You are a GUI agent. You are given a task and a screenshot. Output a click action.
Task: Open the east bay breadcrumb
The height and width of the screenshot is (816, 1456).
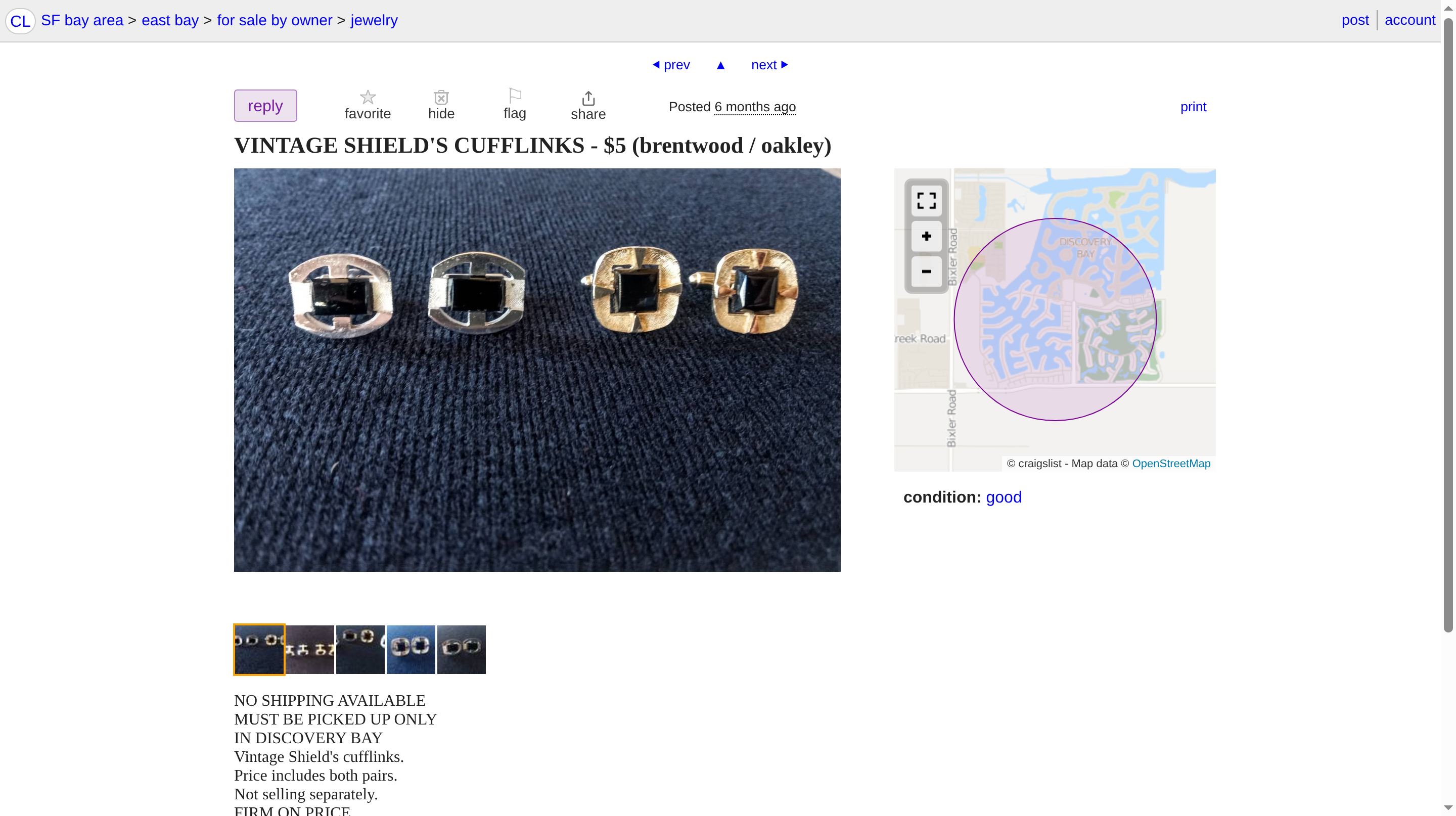tap(169, 20)
